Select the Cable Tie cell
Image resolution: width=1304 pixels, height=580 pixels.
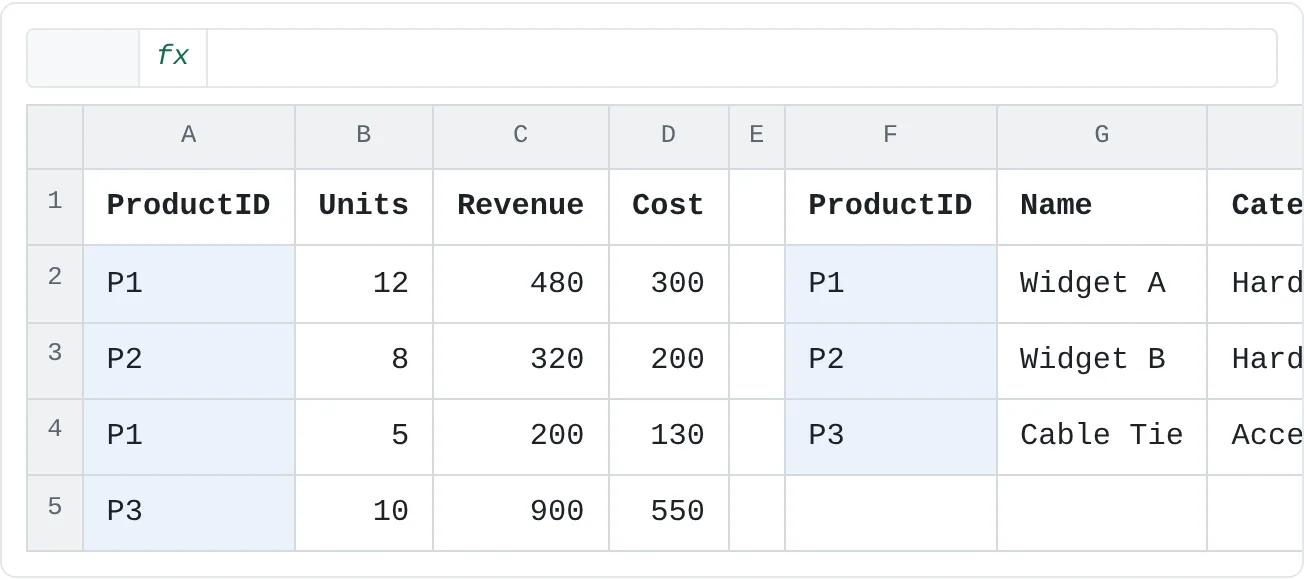pos(1102,436)
